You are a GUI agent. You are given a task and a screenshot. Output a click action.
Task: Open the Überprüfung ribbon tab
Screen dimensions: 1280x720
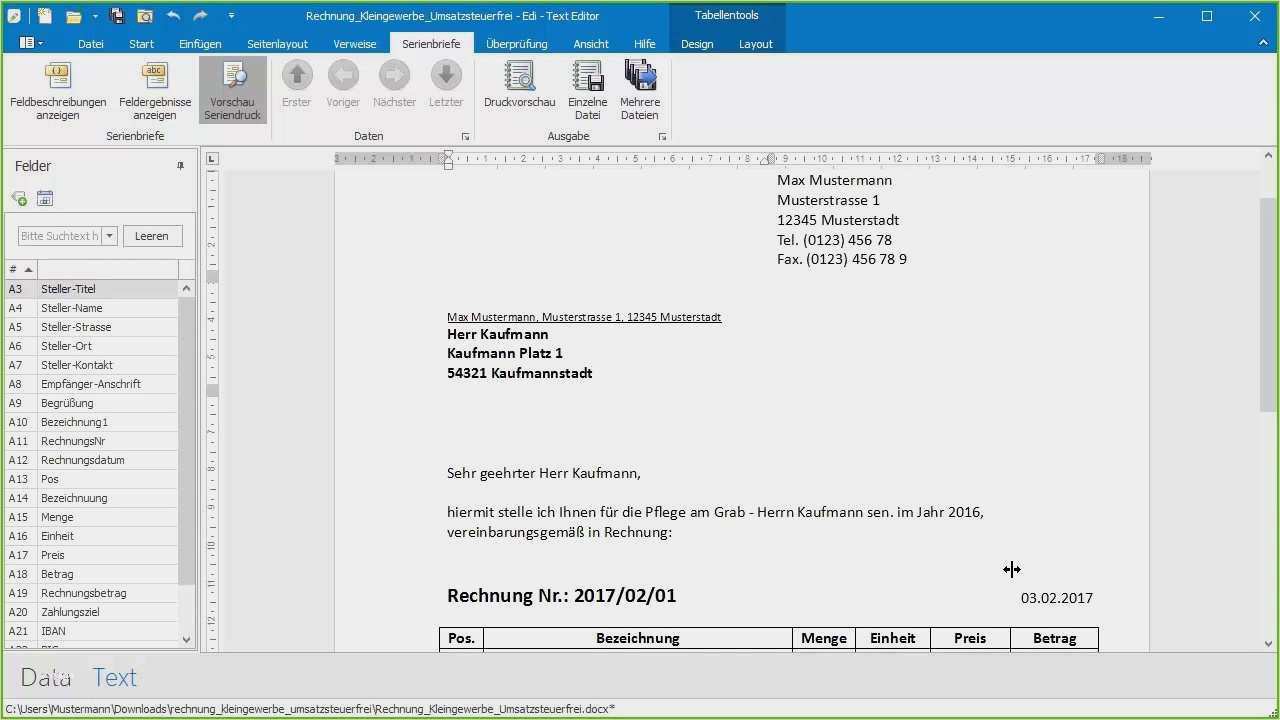click(516, 44)
